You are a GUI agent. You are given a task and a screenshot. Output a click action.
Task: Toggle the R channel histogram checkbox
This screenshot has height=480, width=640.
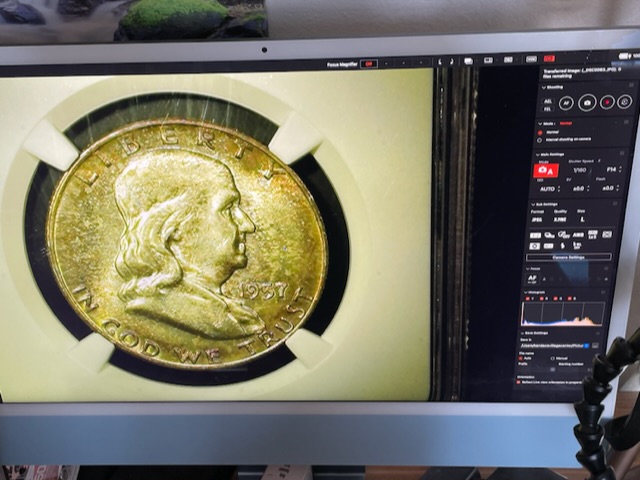(542, 299)
